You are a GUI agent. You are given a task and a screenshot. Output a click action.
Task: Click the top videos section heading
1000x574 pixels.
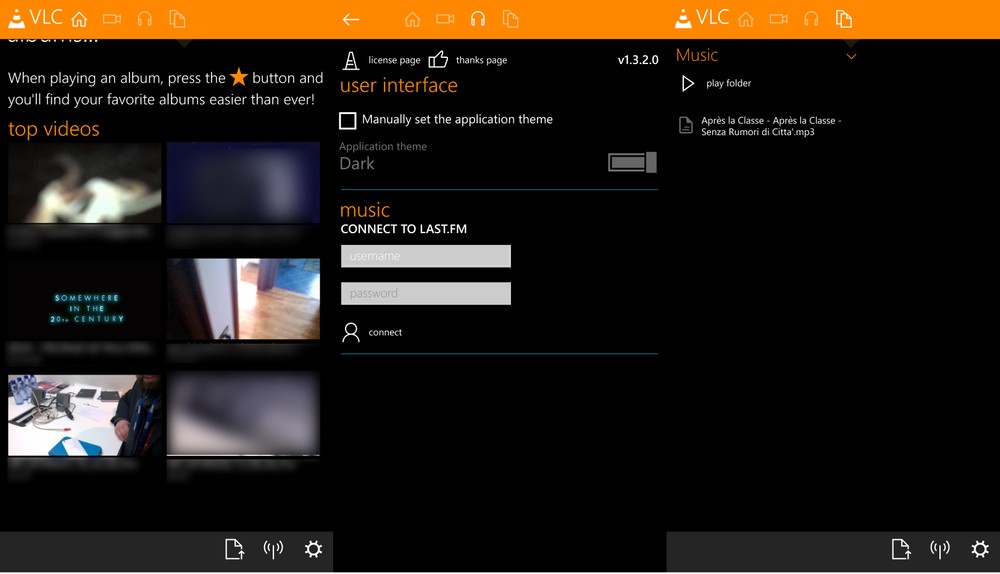coord(54,129)
